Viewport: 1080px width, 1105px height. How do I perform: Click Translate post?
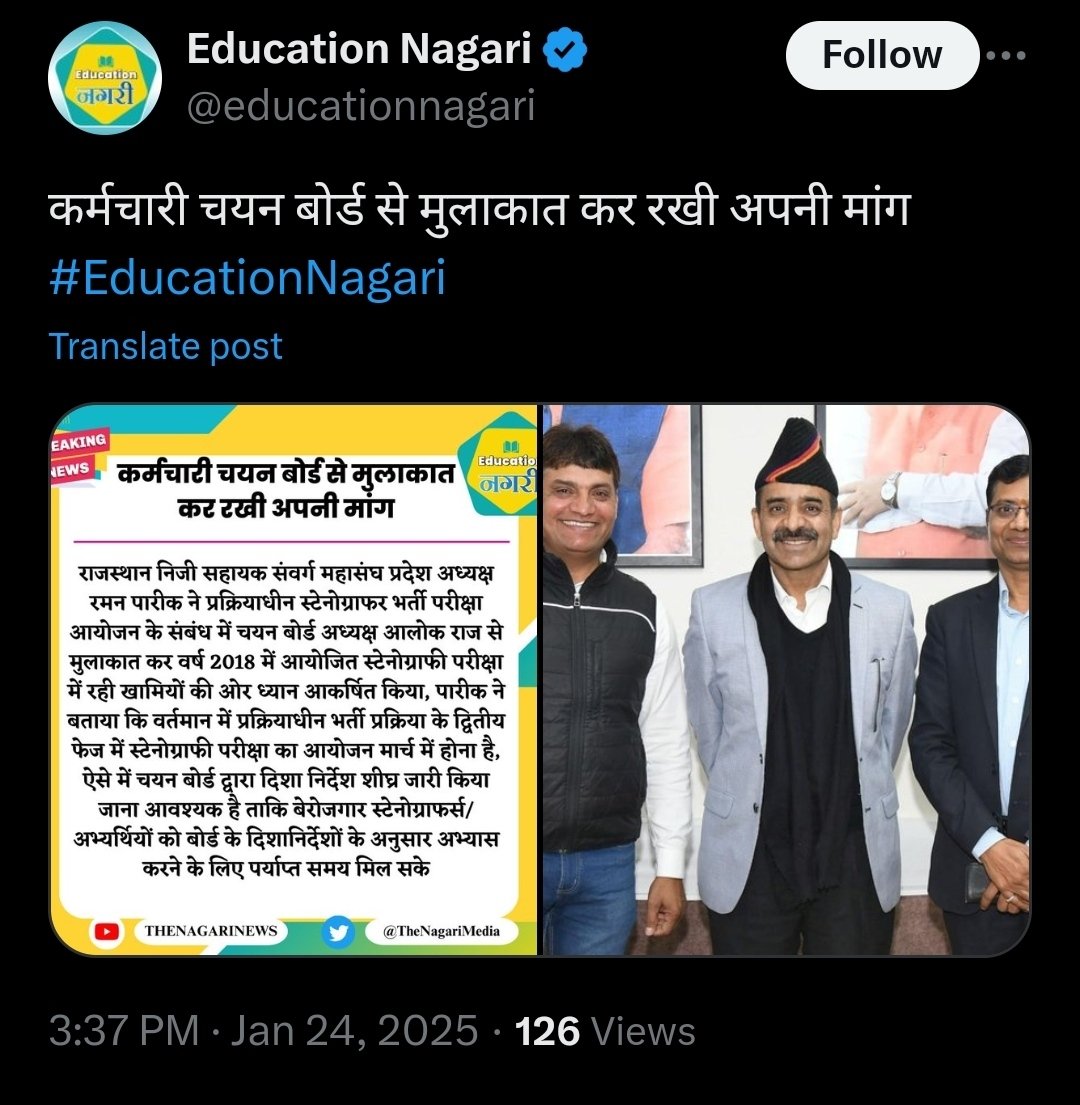[166, 346]
